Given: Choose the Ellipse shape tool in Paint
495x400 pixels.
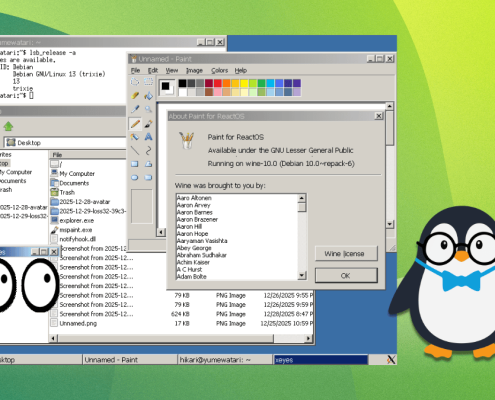Looking at the screenshot, I should click(x=135, y=178).
